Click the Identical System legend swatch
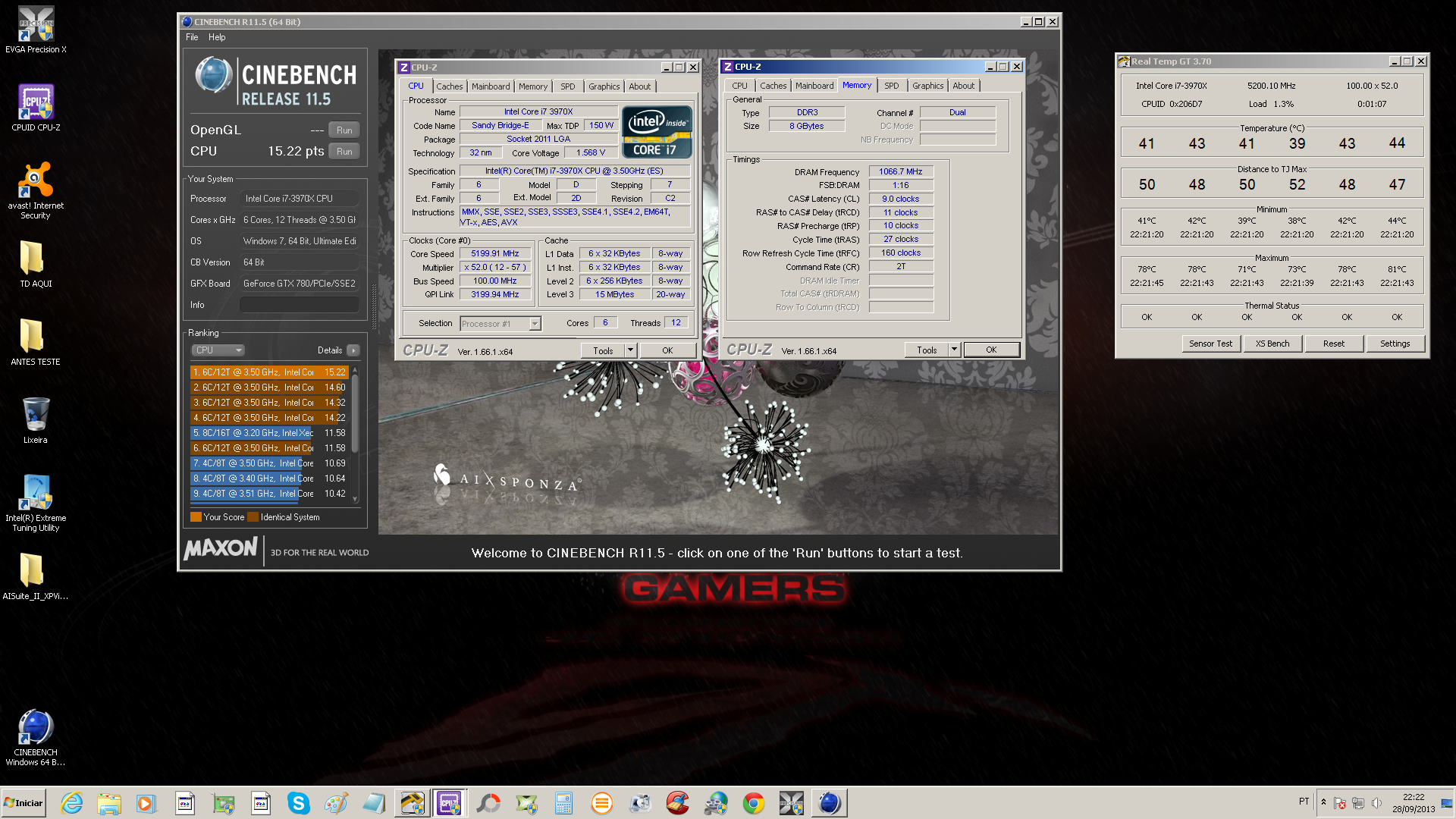Image resolution: width=1456 pixels, height=819 pixels. point(253,517)
